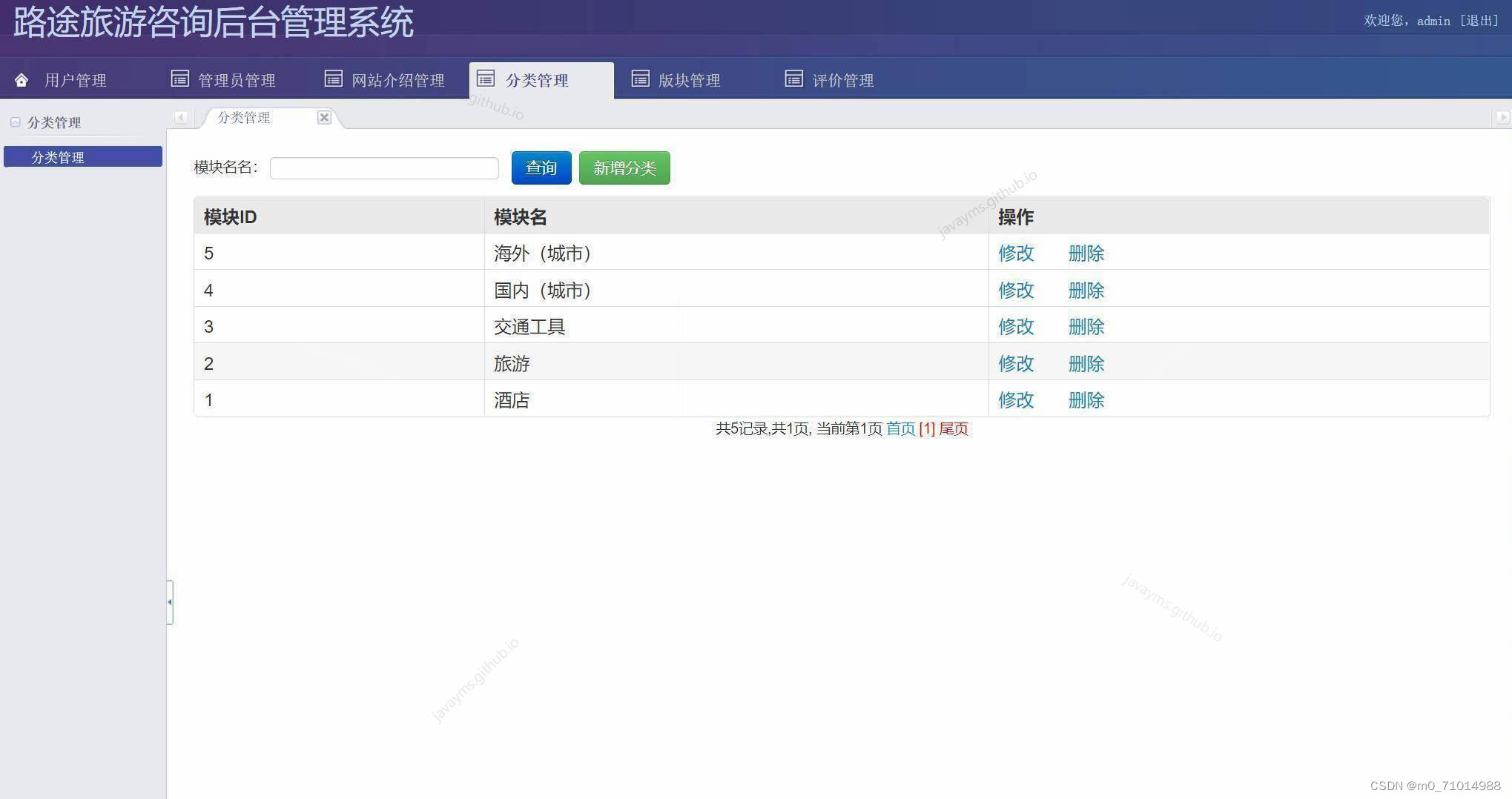Click the list icon beside 评价管理

(x=794, y=79)
